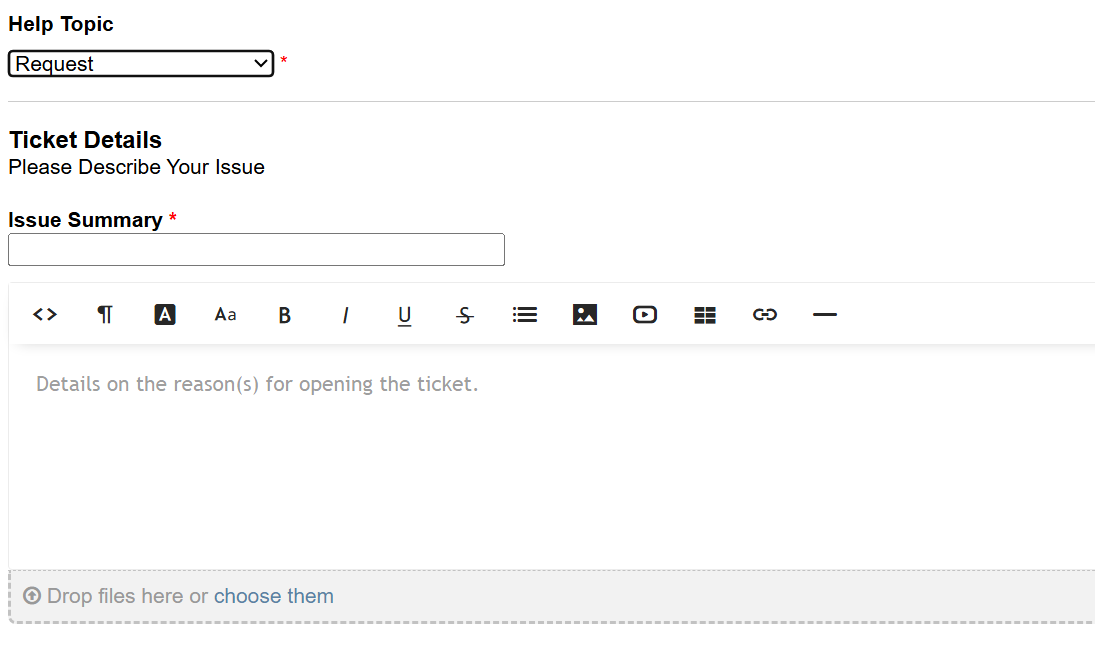Click the upload arrow icon
The image size is (1095, 648).
click(x=32, y=596)
